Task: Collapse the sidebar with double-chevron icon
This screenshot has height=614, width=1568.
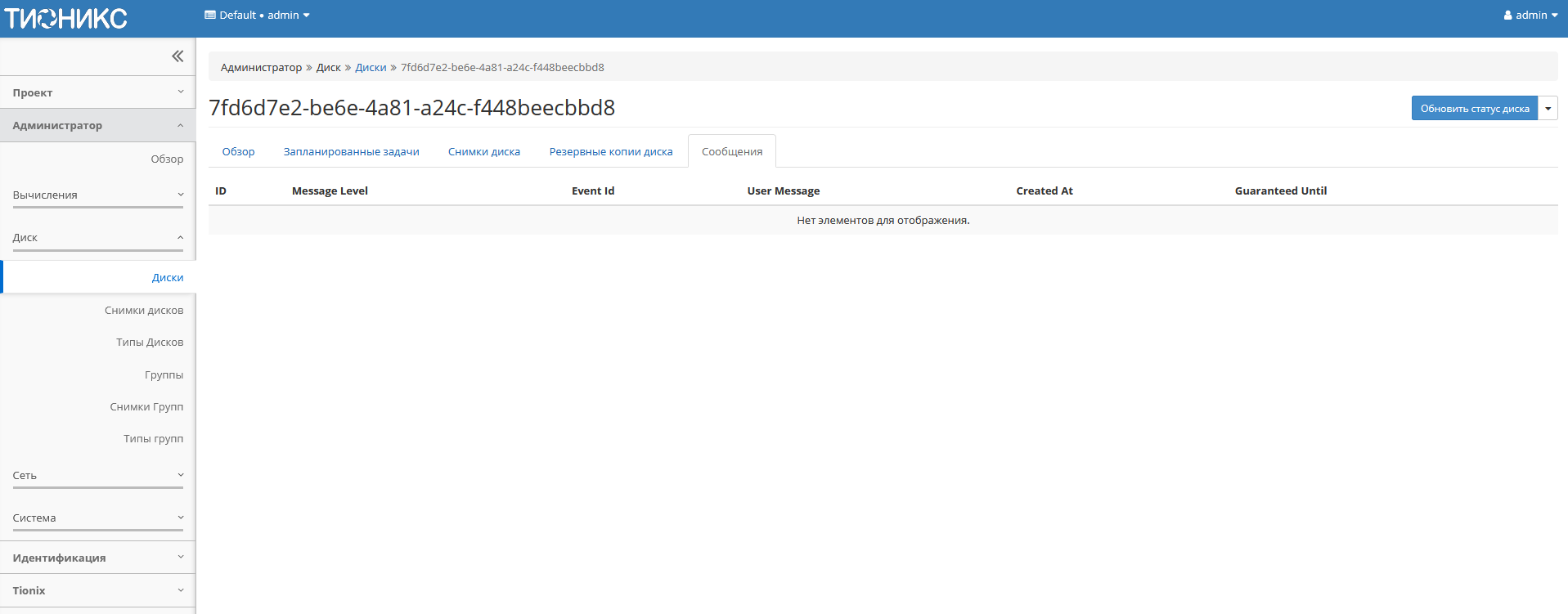Action: tap(177, 56)
